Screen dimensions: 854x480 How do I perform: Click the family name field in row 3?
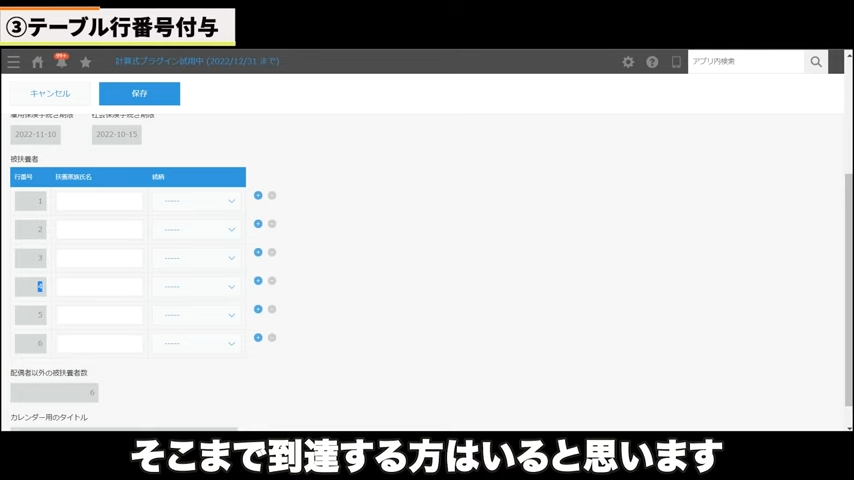point(100,258)
